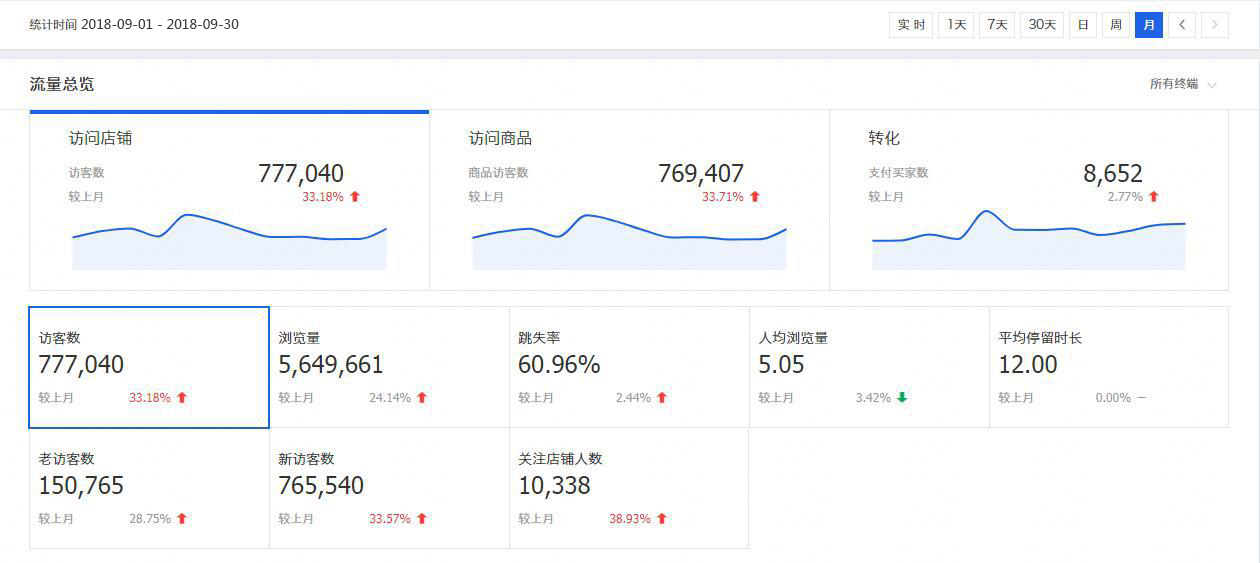Choose the 周 period button

tap(1116, 25)
